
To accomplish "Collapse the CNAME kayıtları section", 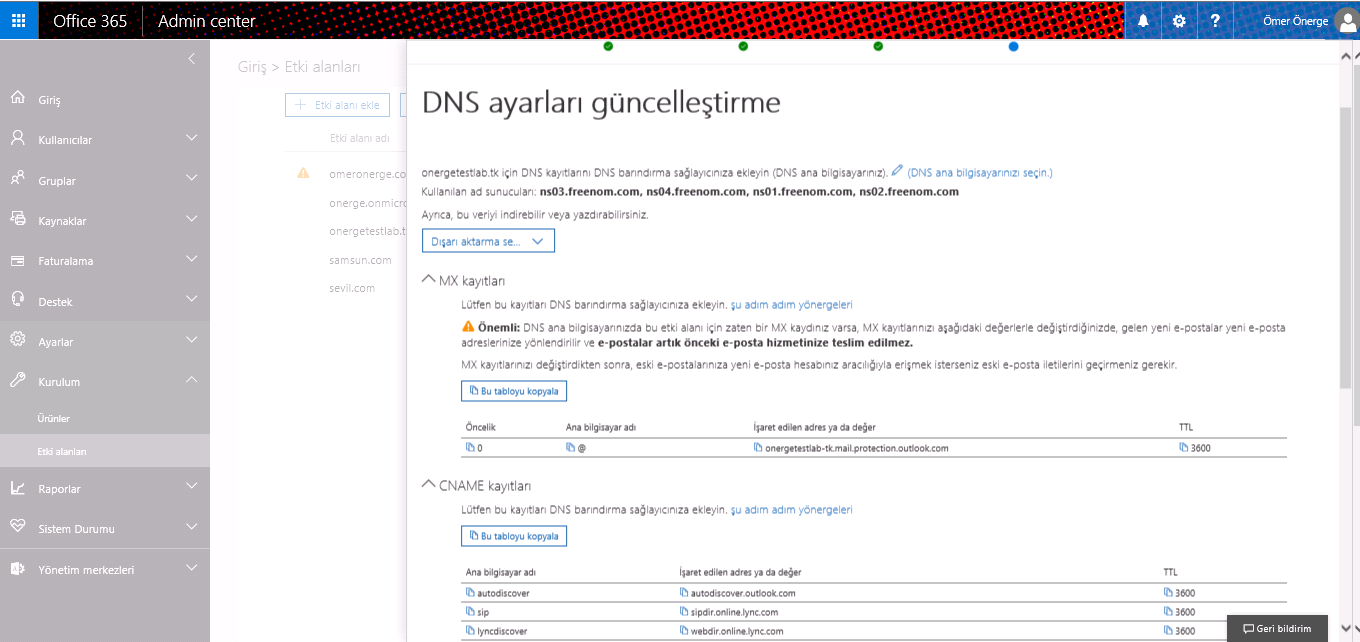I will pyautogui.click(x=429, y=485).
